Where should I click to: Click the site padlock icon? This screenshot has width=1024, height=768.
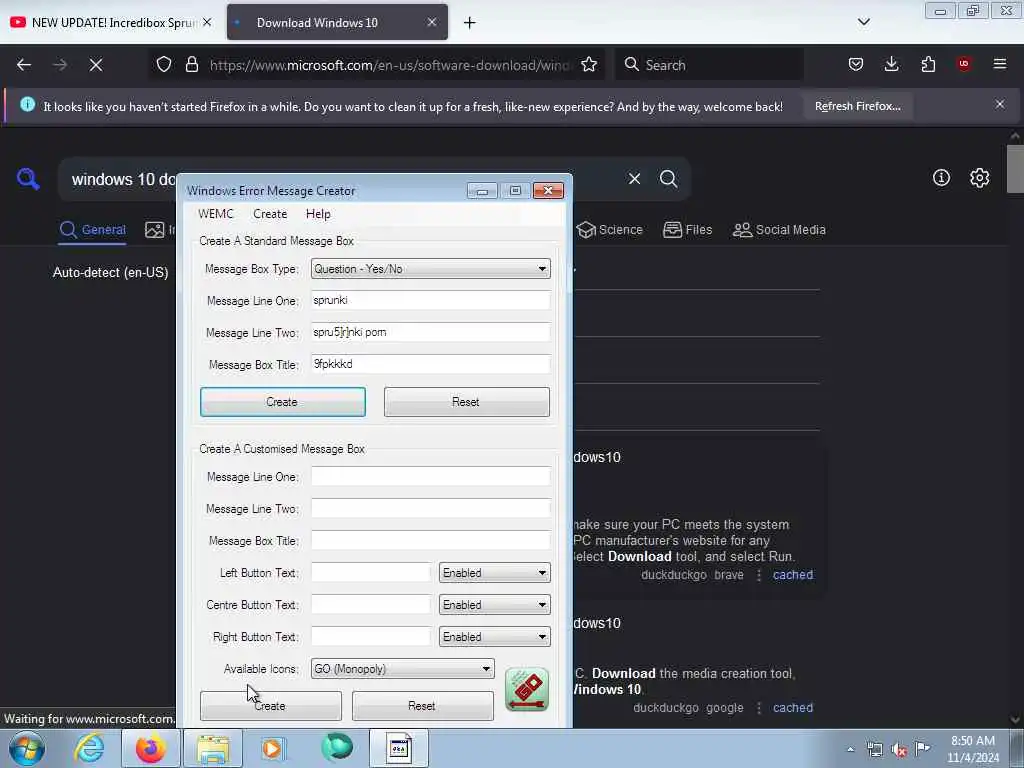pos(191,65)
